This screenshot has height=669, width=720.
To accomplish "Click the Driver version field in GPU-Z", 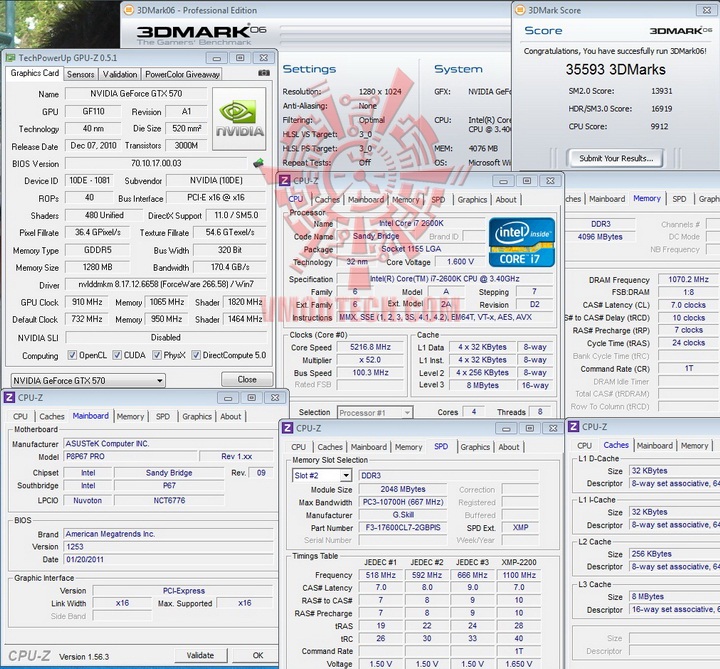I will (166, 285).
